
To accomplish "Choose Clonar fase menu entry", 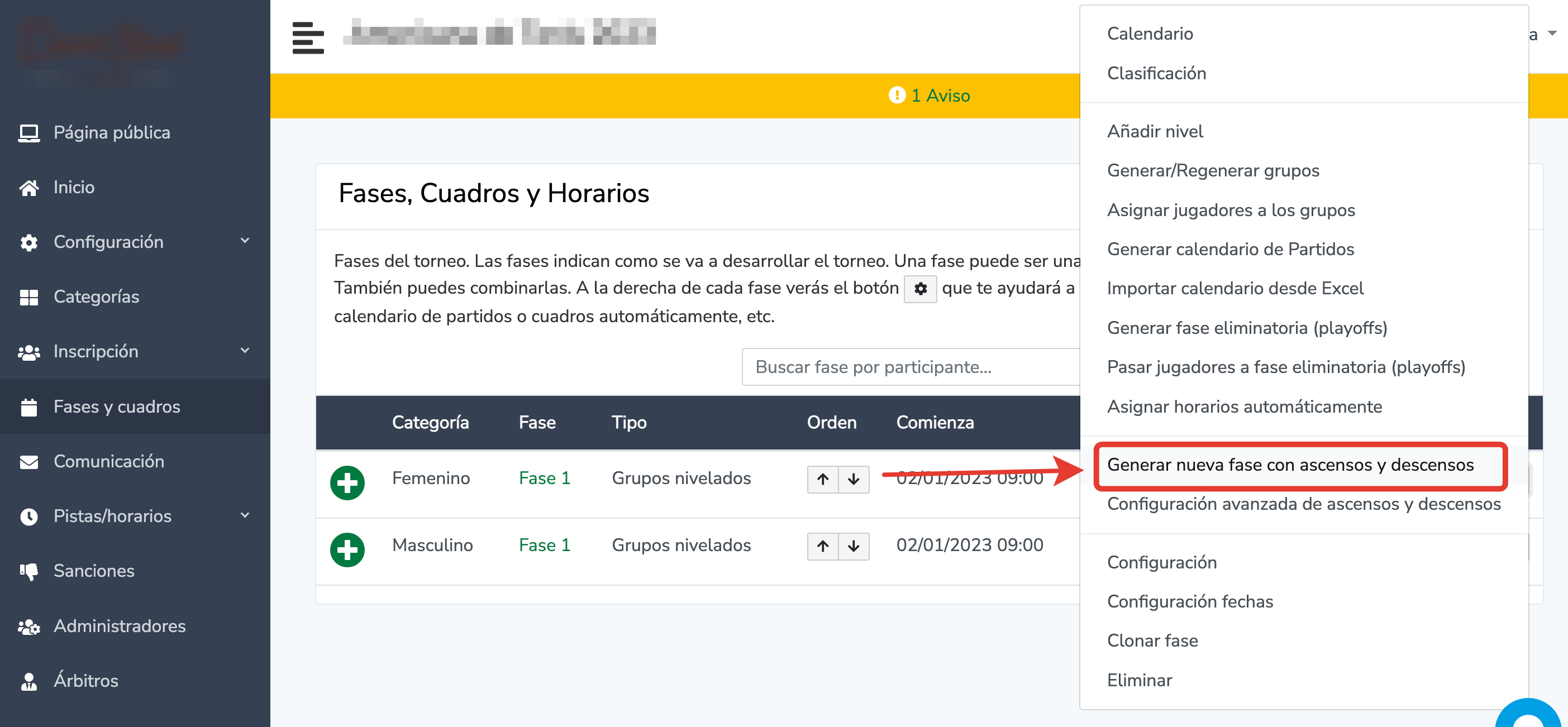I will [1152, 640].
